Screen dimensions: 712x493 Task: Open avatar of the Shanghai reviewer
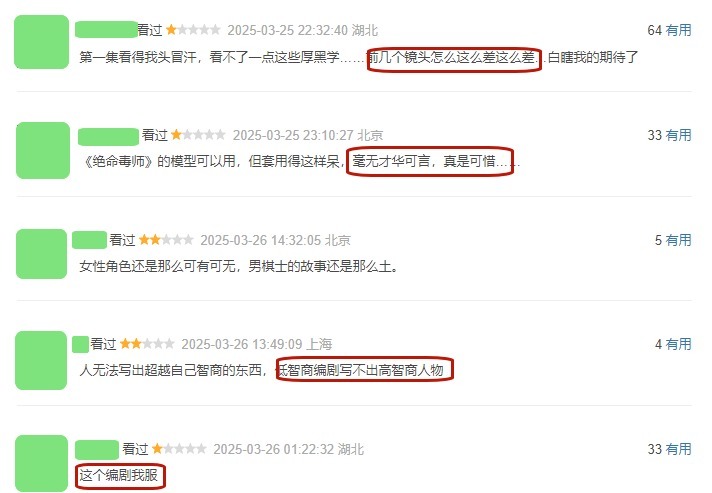(41, 360)
